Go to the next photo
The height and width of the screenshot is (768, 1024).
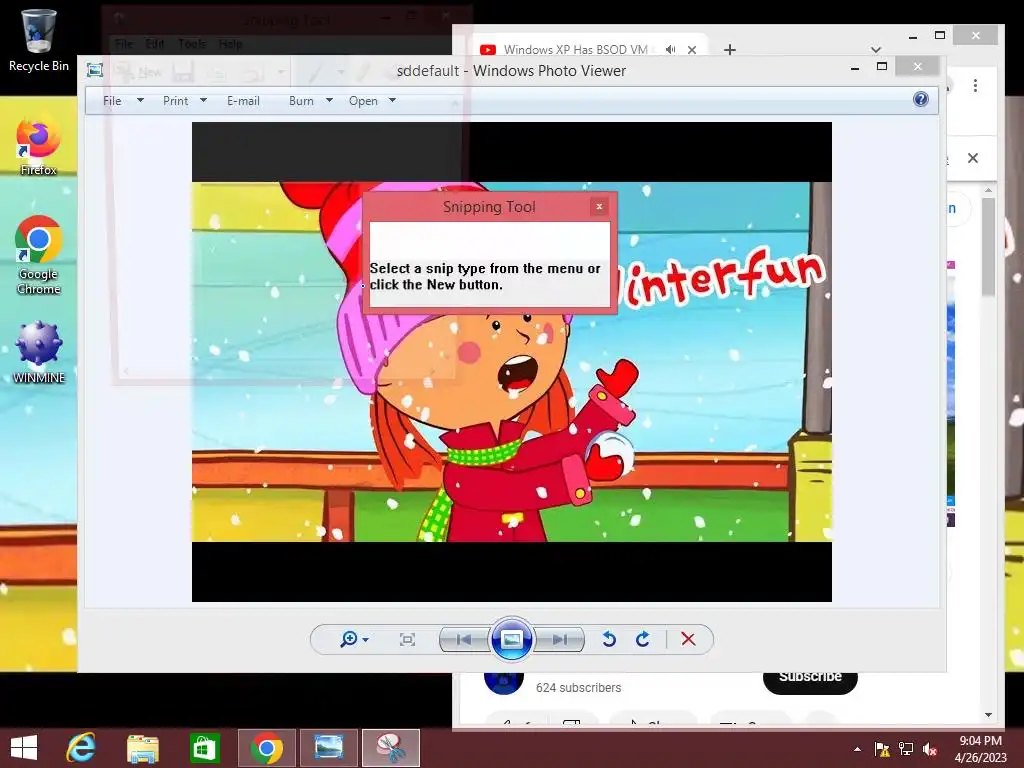click(x=560, y=639)
